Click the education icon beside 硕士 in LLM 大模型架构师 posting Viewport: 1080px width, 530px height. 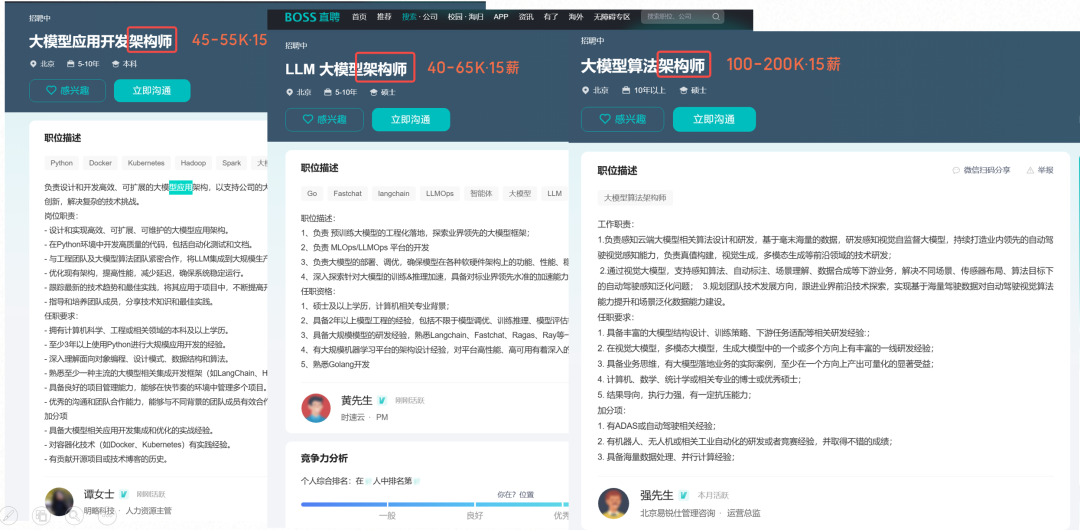point(373,92)
